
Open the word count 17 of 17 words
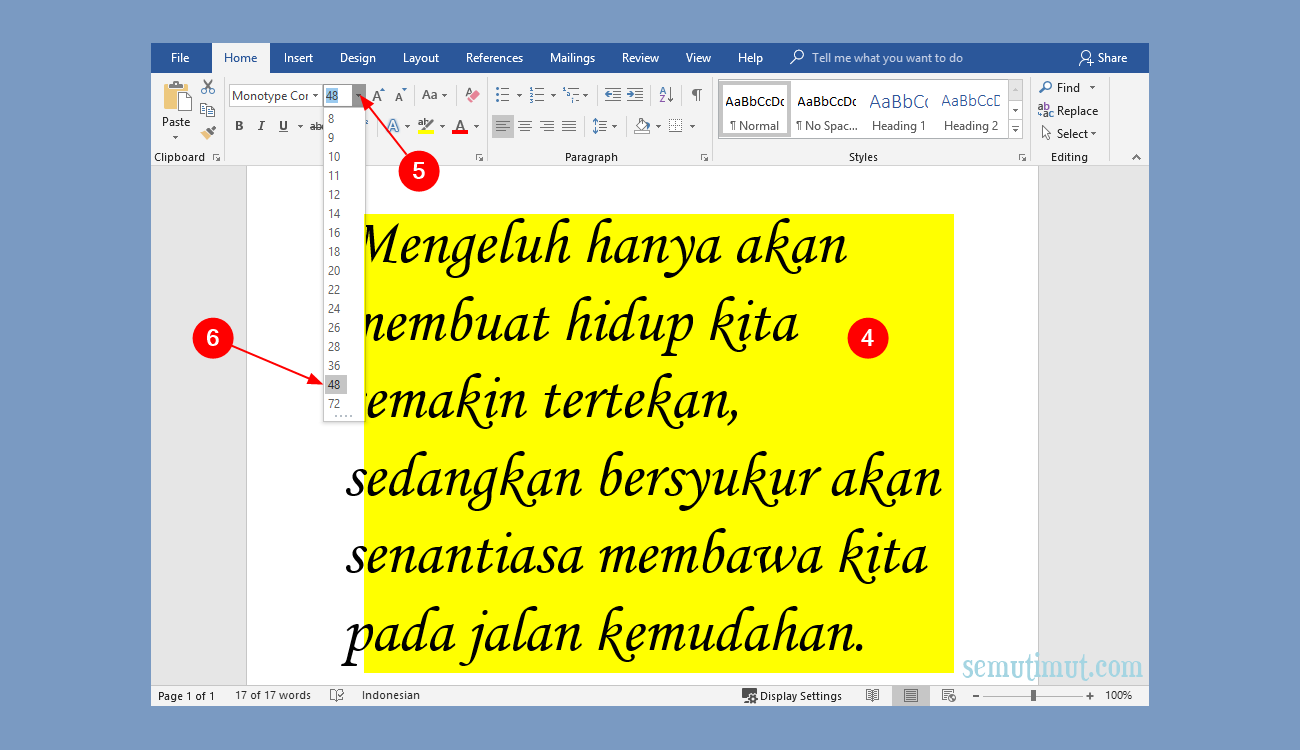point(273,695)
